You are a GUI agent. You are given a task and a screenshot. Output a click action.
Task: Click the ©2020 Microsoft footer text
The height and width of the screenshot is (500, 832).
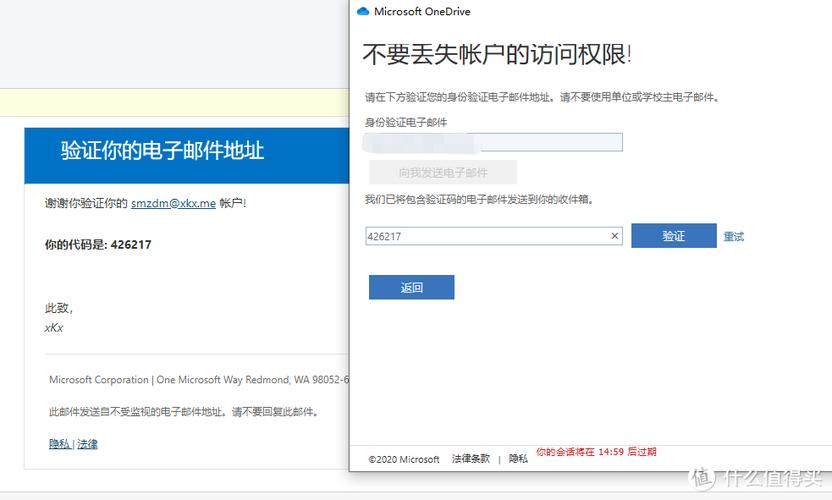404,459
